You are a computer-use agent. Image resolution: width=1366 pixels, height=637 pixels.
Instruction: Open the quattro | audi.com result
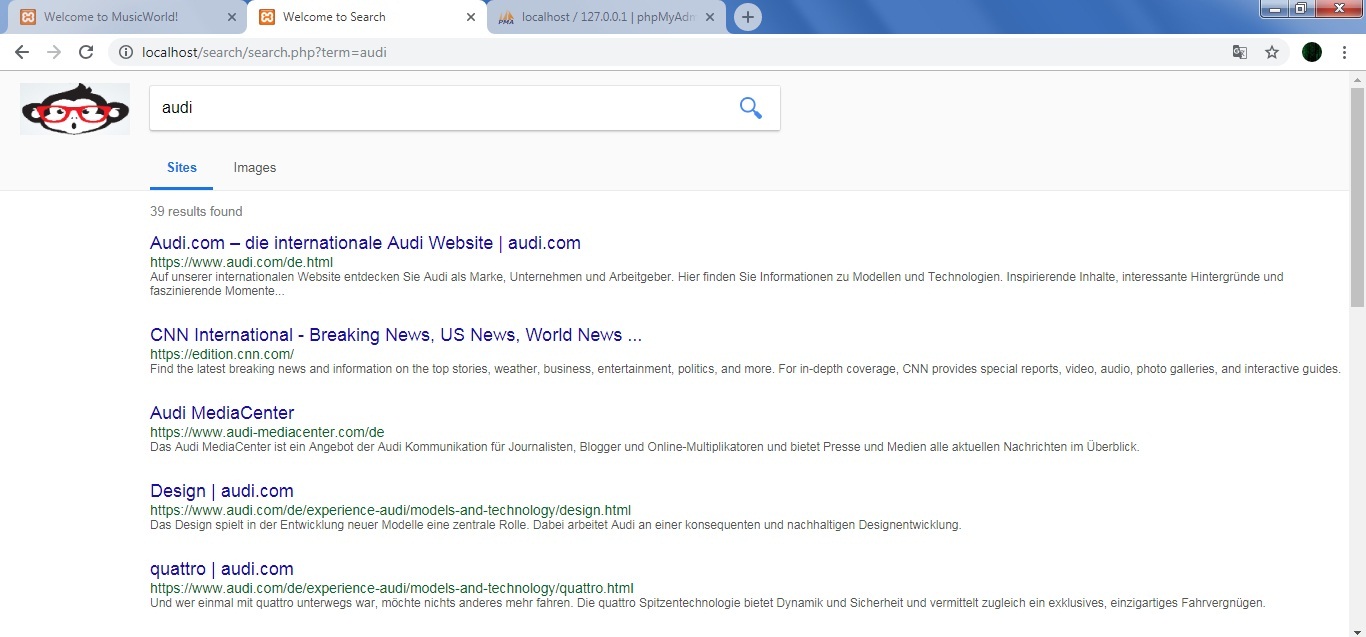(x=222, y=569)
